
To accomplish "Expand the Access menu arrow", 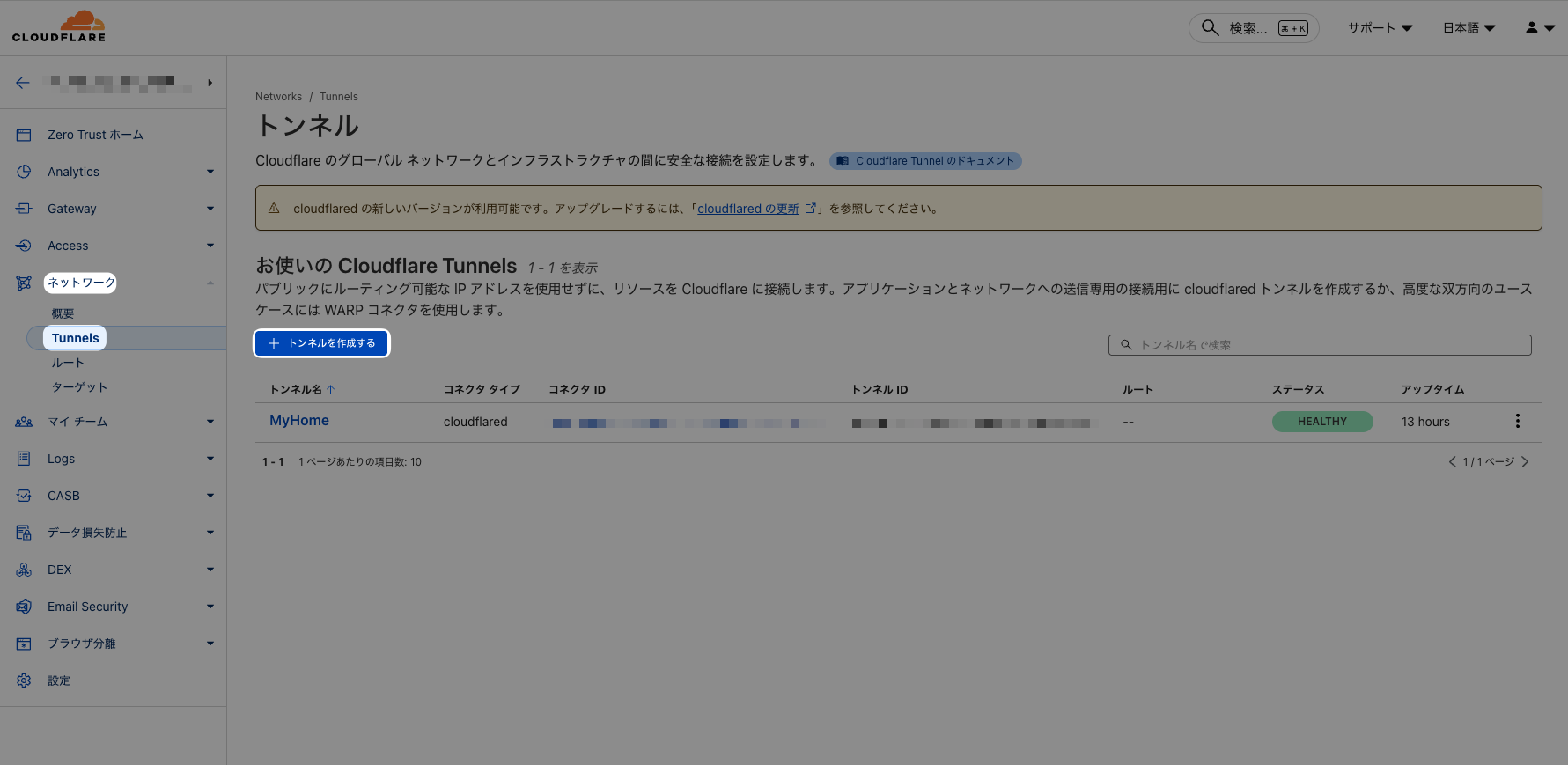I will pos(210,246).
